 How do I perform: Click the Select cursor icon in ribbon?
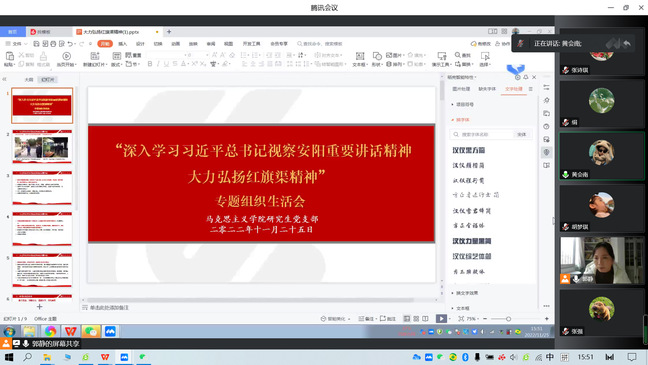point(485,56)
